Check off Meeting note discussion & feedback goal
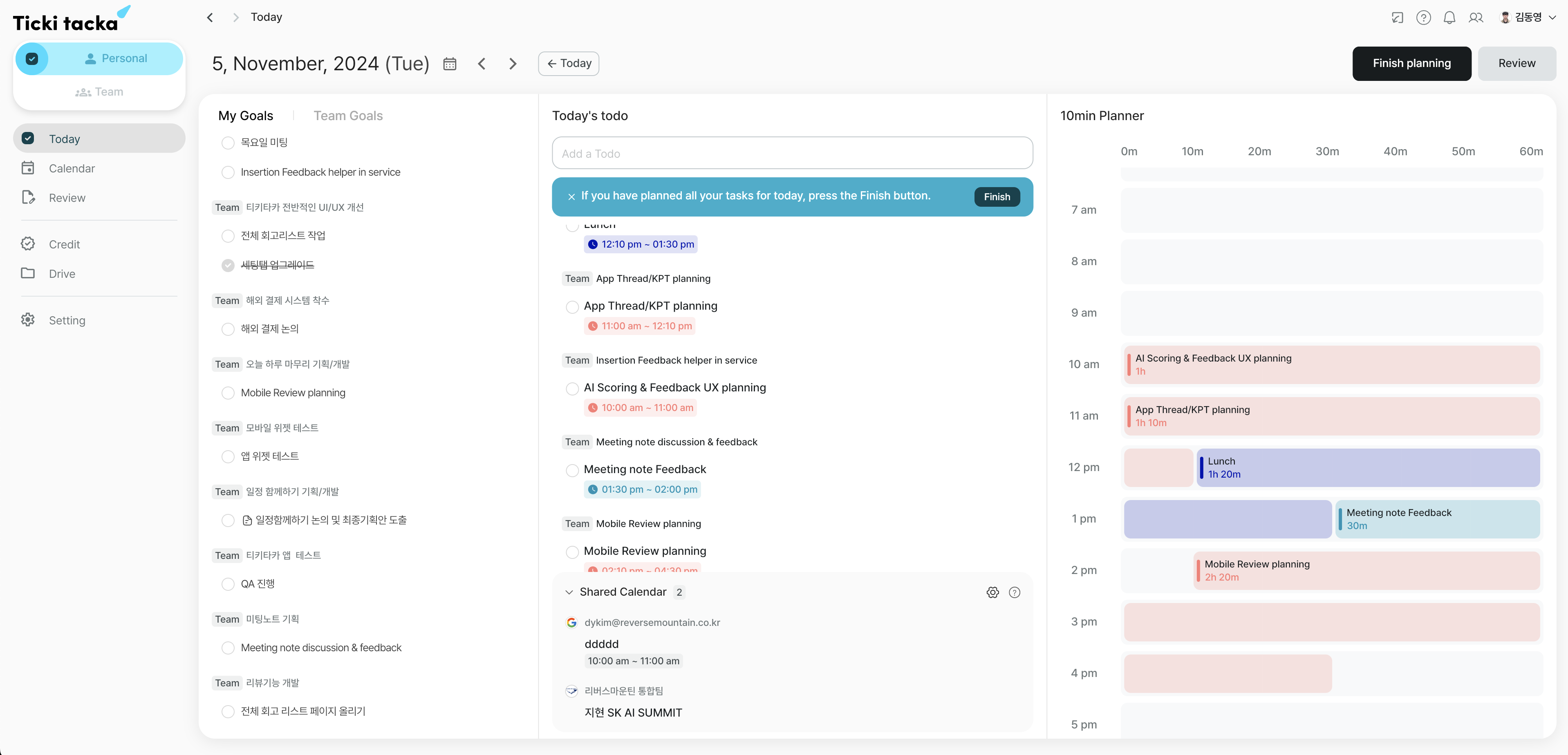This screenshot has width=1568, height=755. point(228,648)
